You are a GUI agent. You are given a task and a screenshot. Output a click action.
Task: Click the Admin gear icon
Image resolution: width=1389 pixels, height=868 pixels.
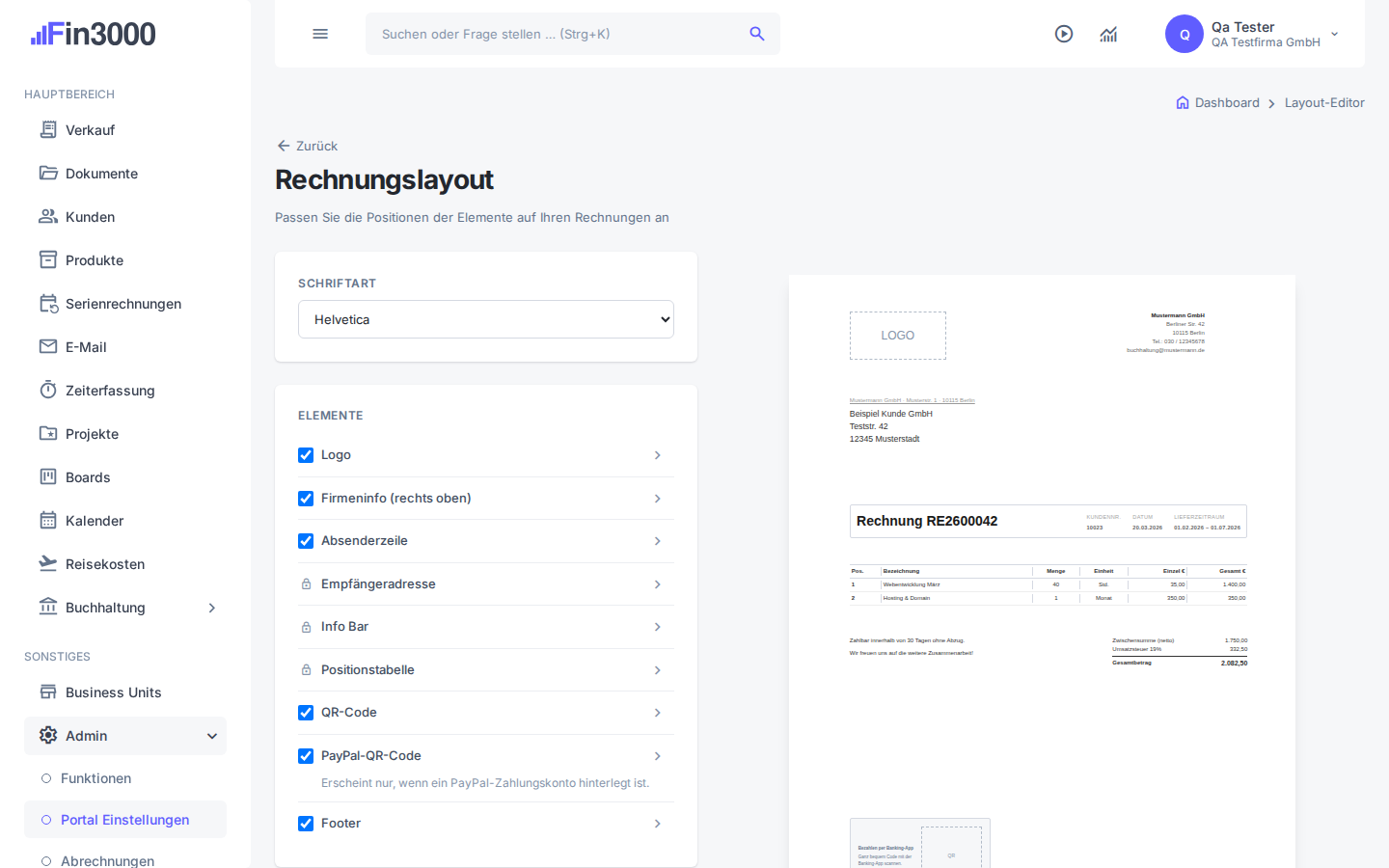click(48, 735)
